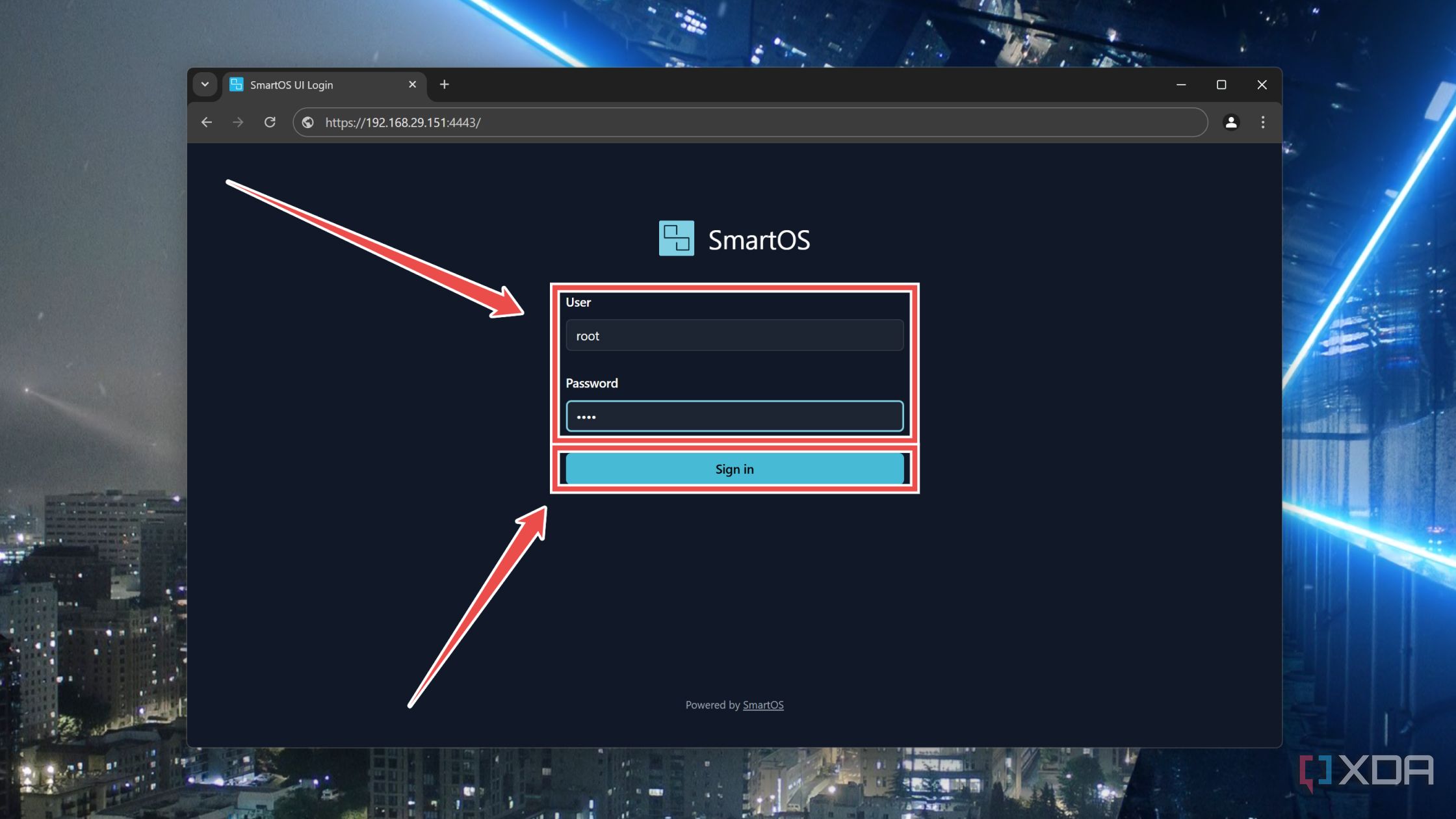The image size is (1456, 819).
Task: Click the SmartOS logo above the login form
Action: [676, 239]
